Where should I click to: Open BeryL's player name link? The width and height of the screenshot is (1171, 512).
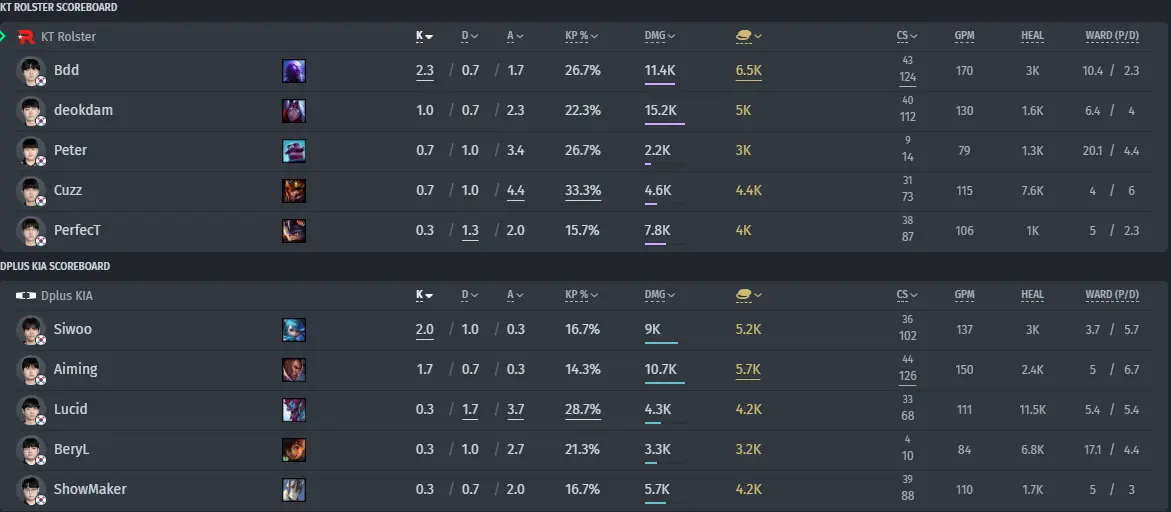[72, 449]
